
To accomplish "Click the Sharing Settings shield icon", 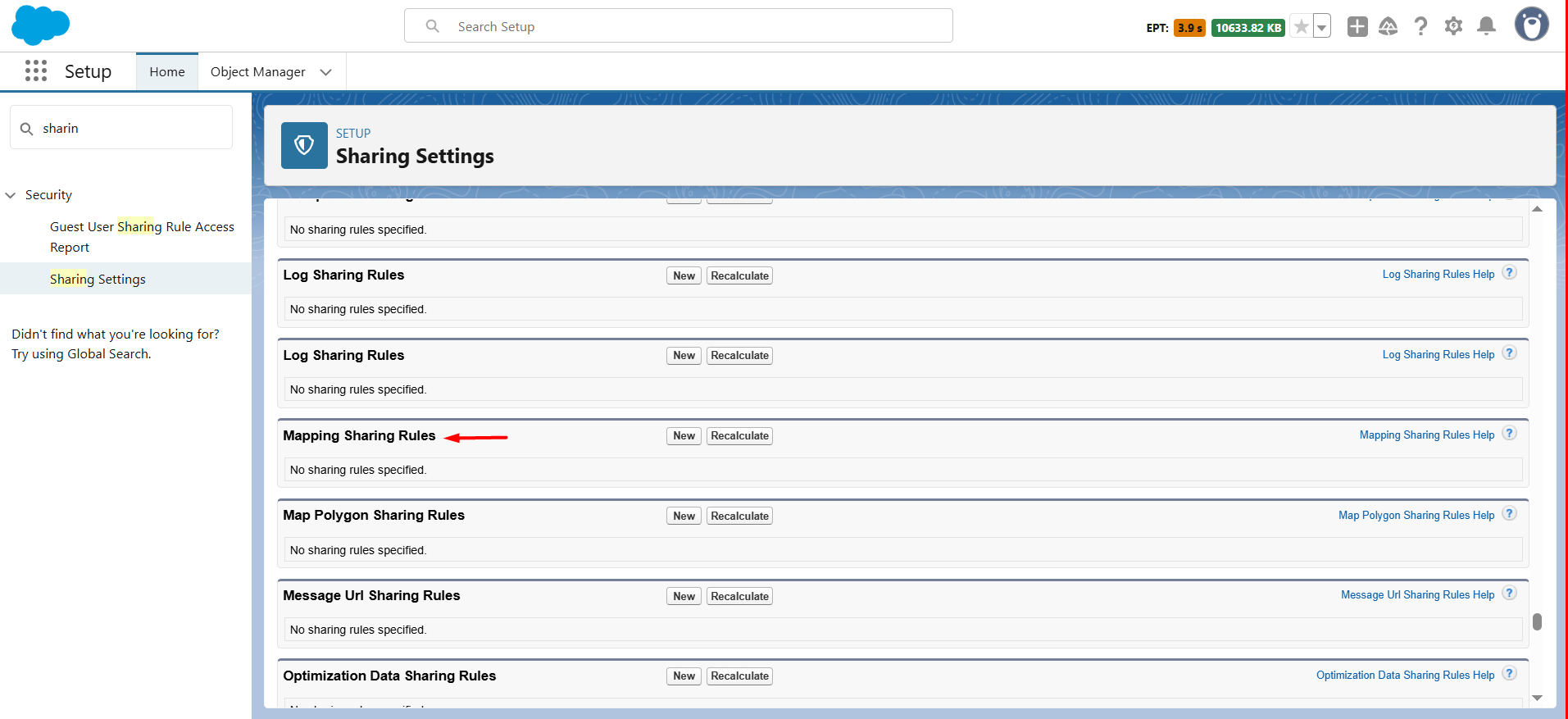I will [x=304, y=145].
